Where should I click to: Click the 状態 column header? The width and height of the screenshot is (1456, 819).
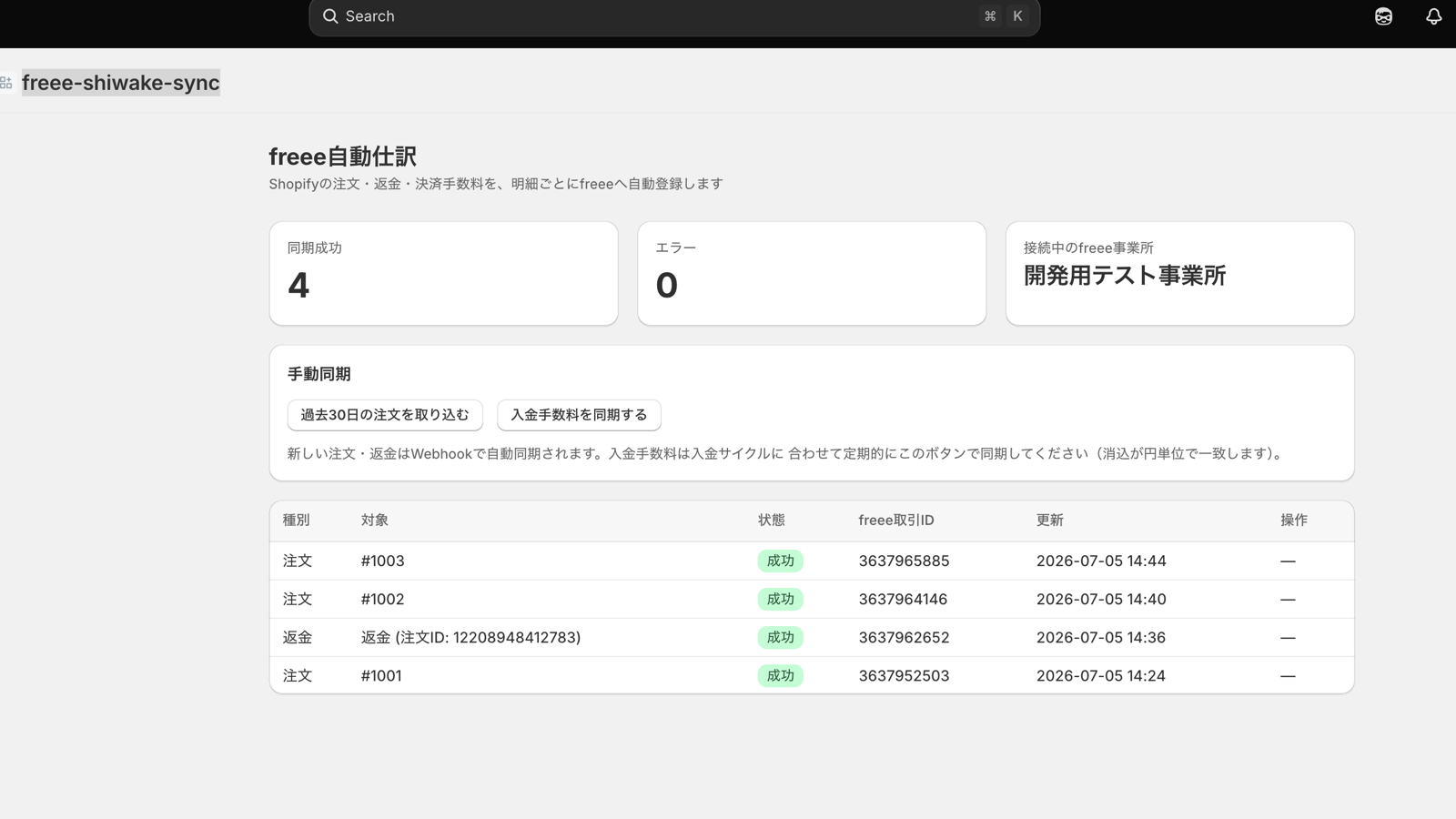pyautogui.click(x=772, y=521)
